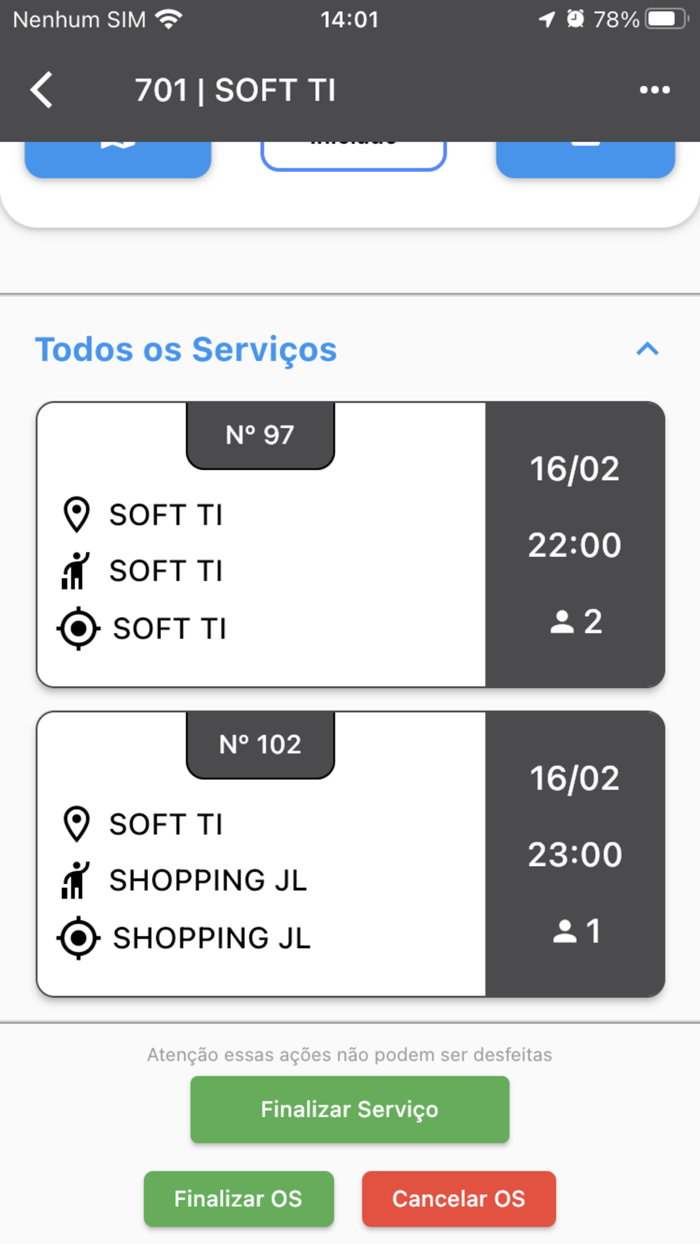The width and height of the screenshot is (700, 1244).
Task: Tap the header title 701 | SOFT TI
Action: click(237, 89)
